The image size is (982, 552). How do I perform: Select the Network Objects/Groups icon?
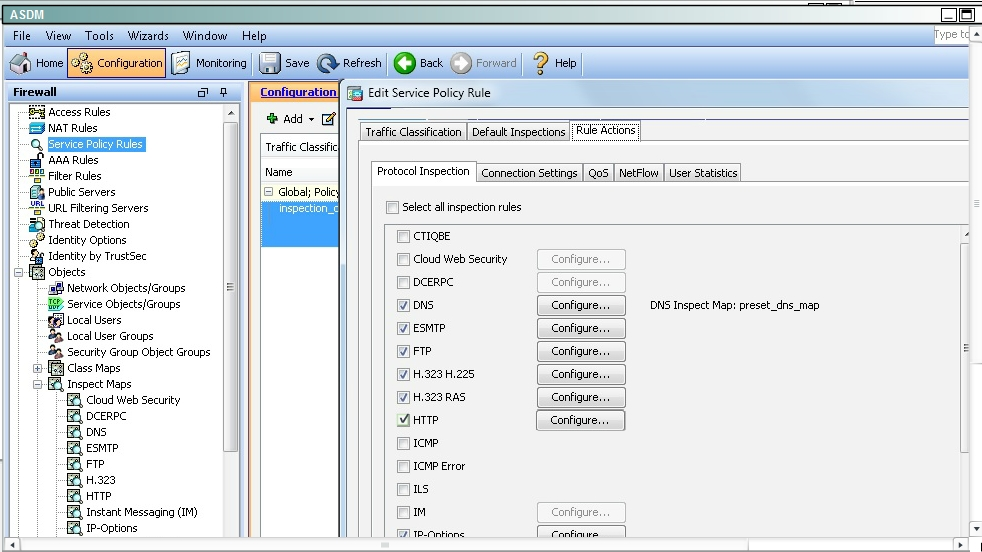pos(56,288)
